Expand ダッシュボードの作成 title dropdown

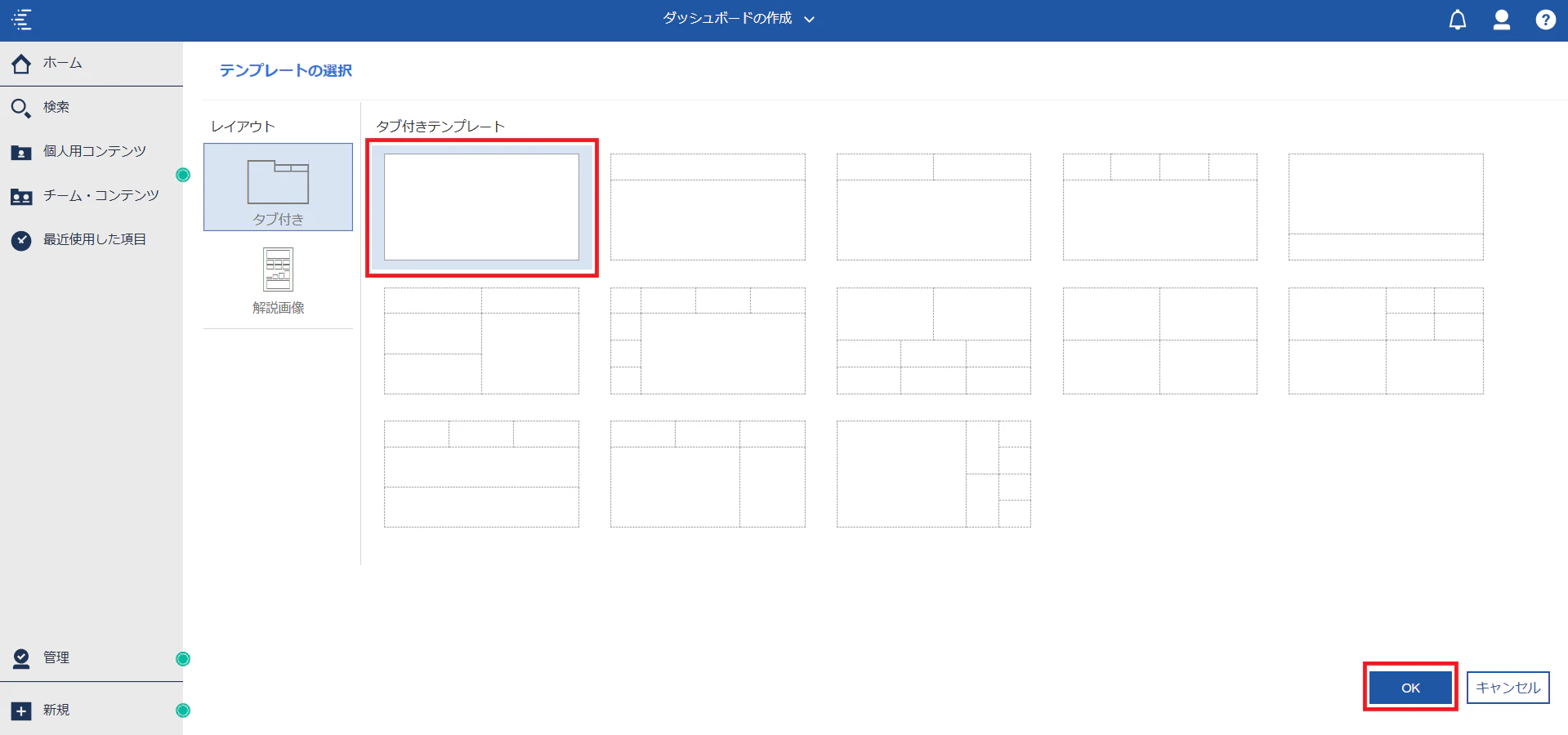(x=739, y=18)
